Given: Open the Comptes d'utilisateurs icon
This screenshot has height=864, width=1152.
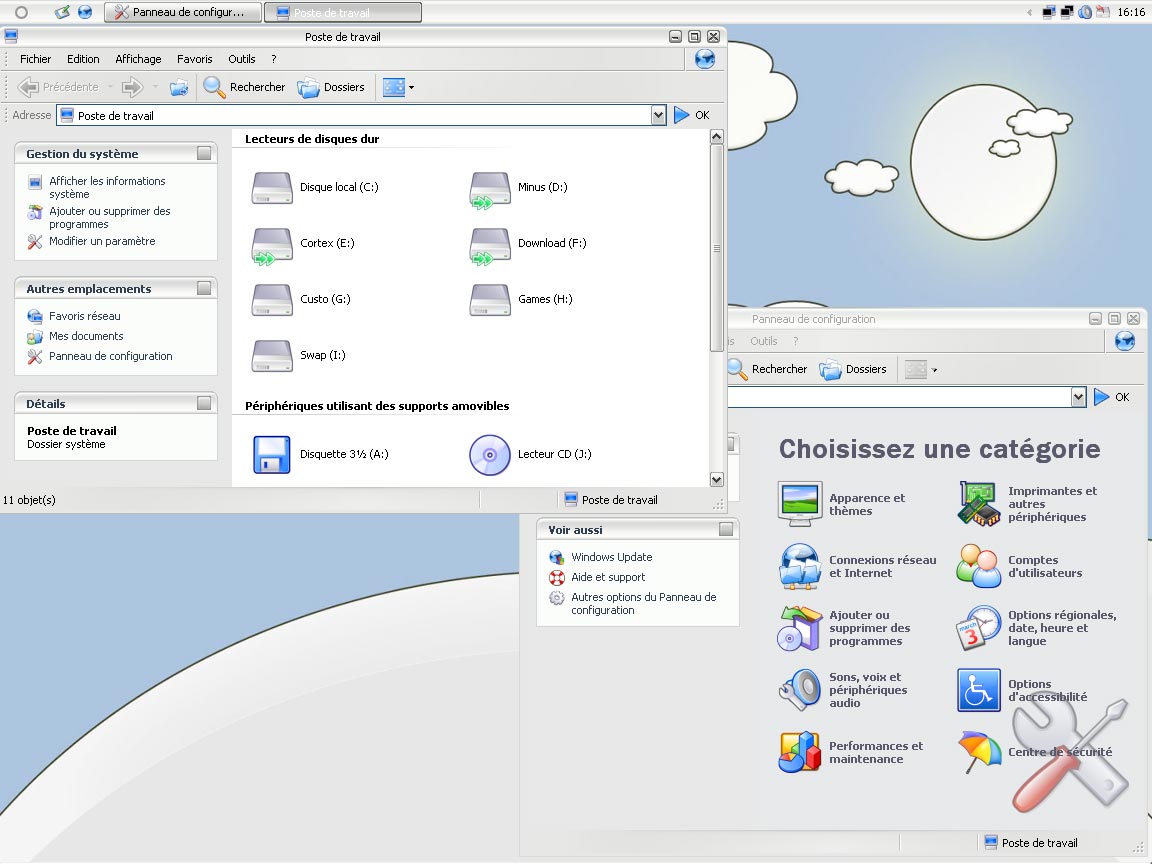Looking at the screenshot, I should 979,566.
